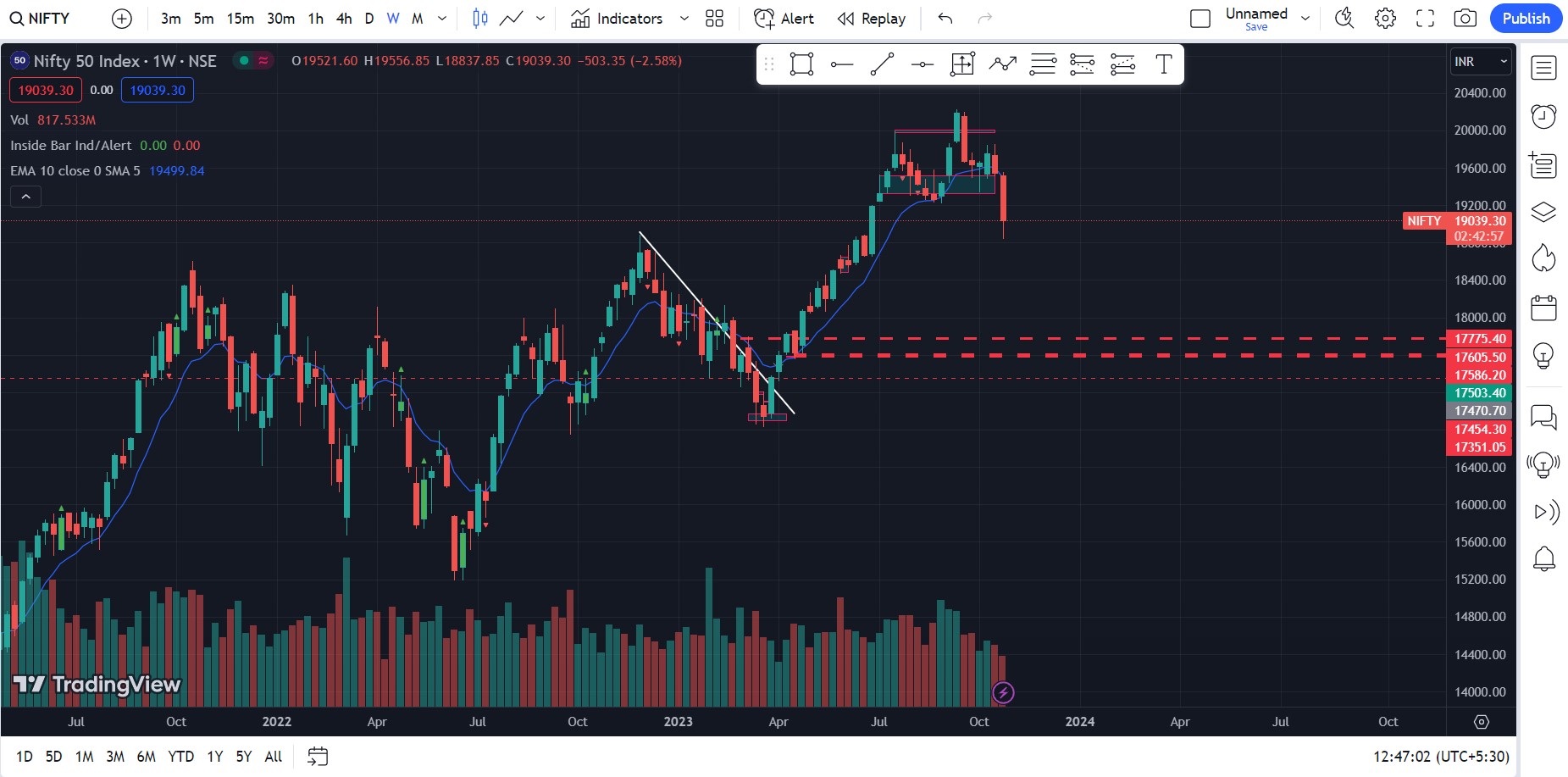This screenshot has height=777, width=1568.
Task: Expand the time interval dropdown arrow
Action: tap(441, 19)
